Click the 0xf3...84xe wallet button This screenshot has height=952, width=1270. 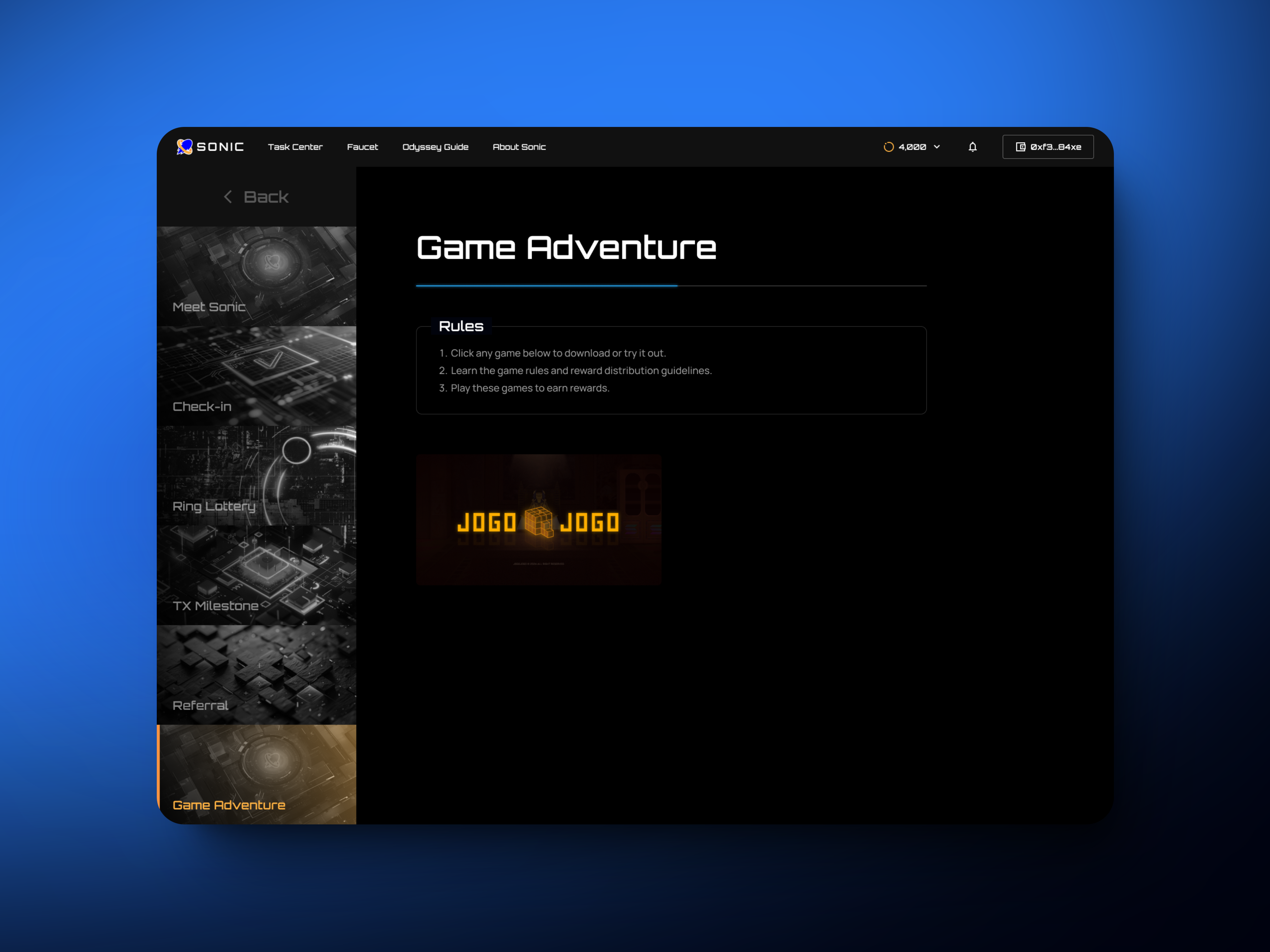pos(1048,147)
